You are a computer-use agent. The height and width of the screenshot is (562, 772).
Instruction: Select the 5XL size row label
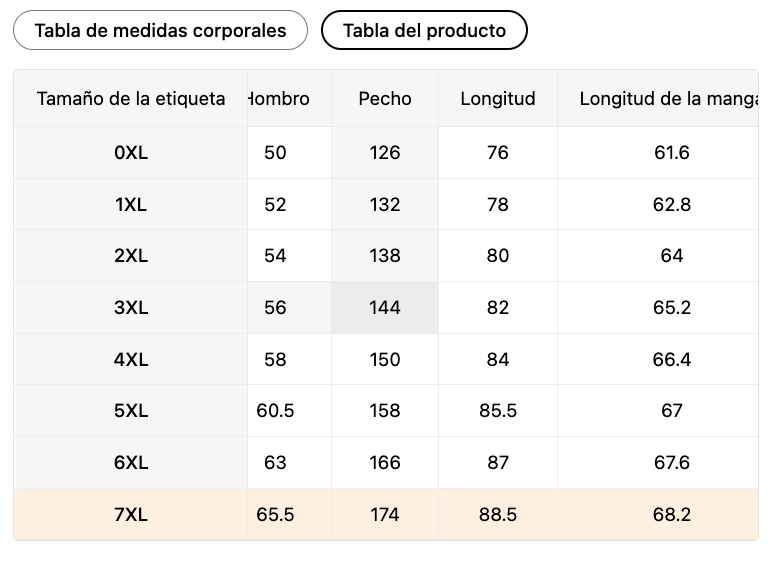tap(131, 411)
